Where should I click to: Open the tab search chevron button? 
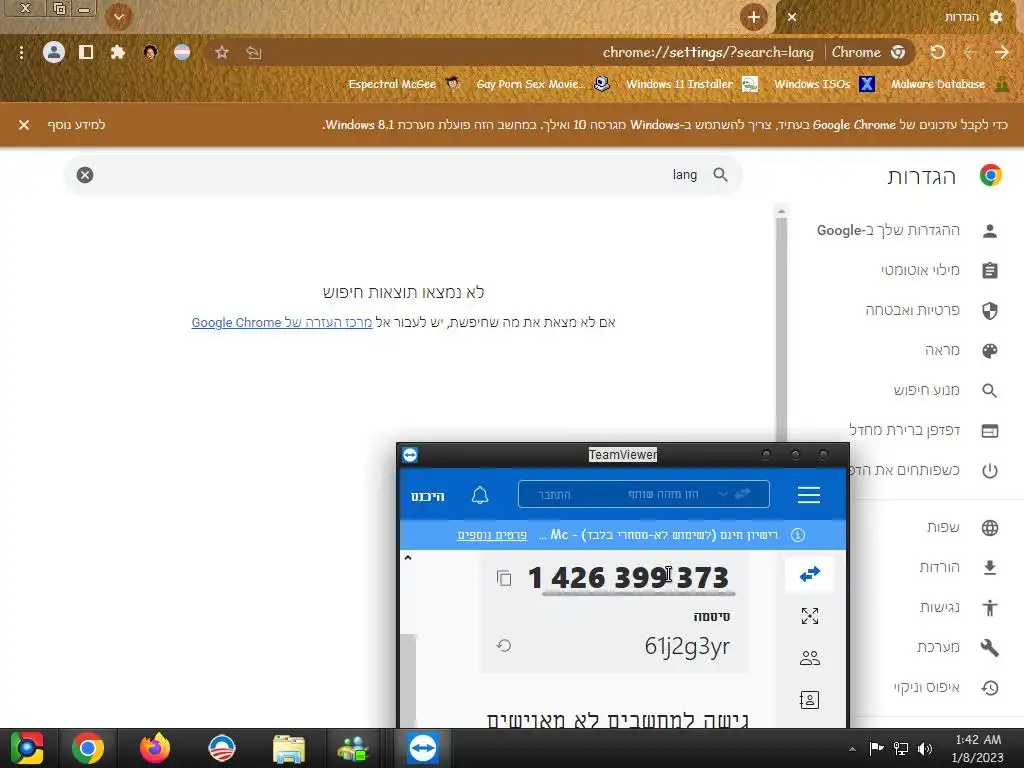119,17
